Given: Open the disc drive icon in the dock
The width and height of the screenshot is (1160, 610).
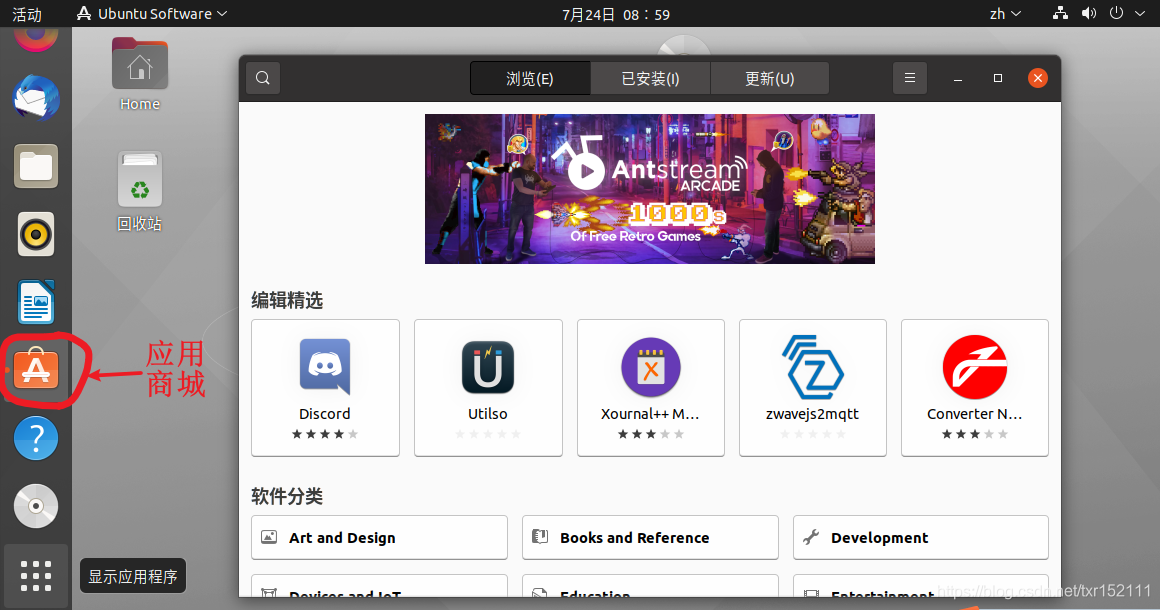Looking at the screenshot, I should point(36,506).
